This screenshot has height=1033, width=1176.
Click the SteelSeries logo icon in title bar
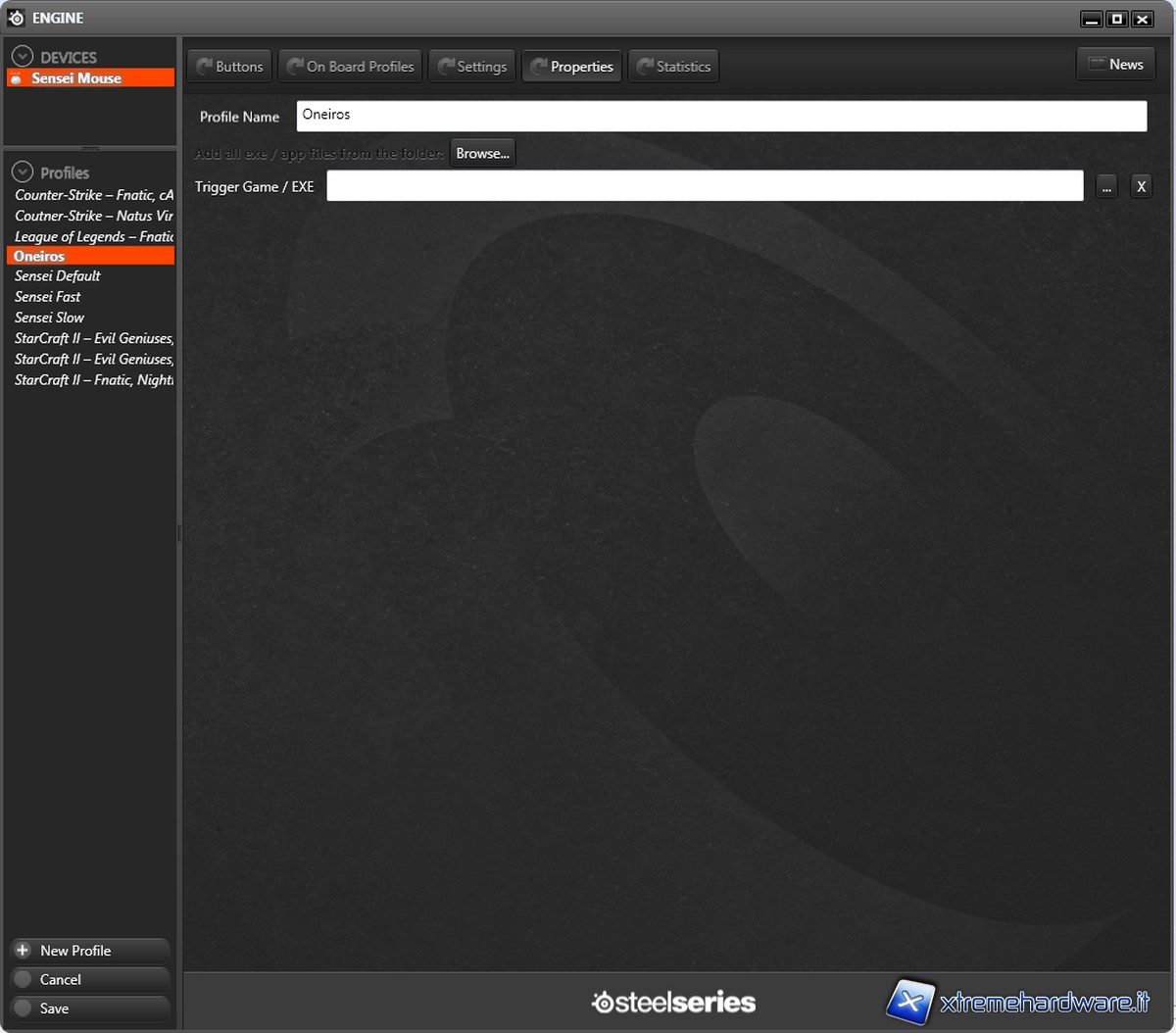tap(16, 18)
